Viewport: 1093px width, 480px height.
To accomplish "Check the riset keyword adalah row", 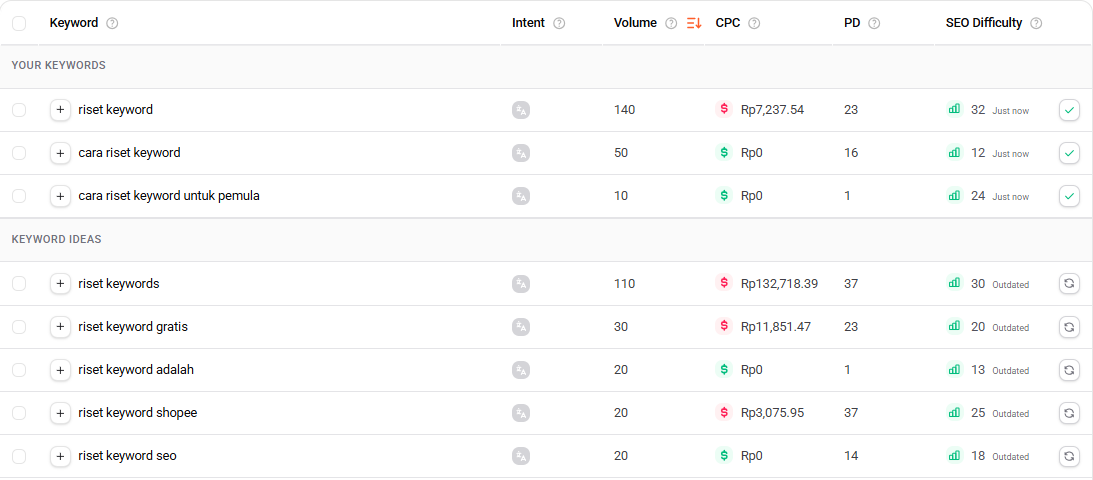I will tap(19, 370).
